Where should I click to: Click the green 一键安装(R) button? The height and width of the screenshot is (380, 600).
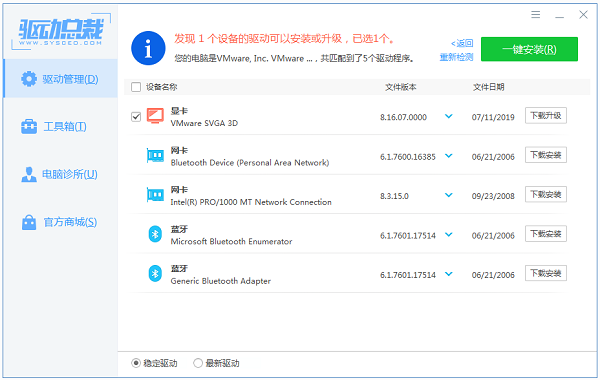(x=529, y=49)
